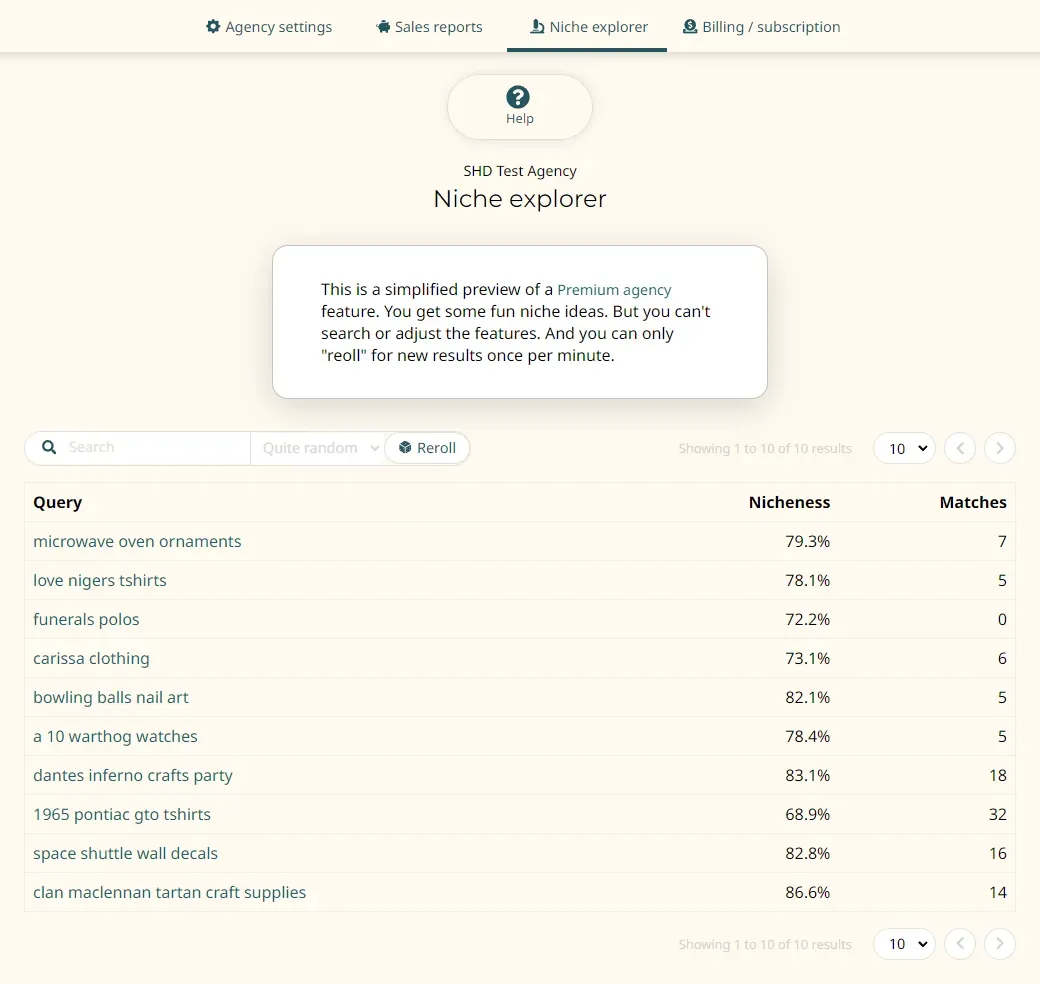This screenshot has height=984, width=1040.
Task: Go to next page using top arrow
Action: tap(999, 448)
